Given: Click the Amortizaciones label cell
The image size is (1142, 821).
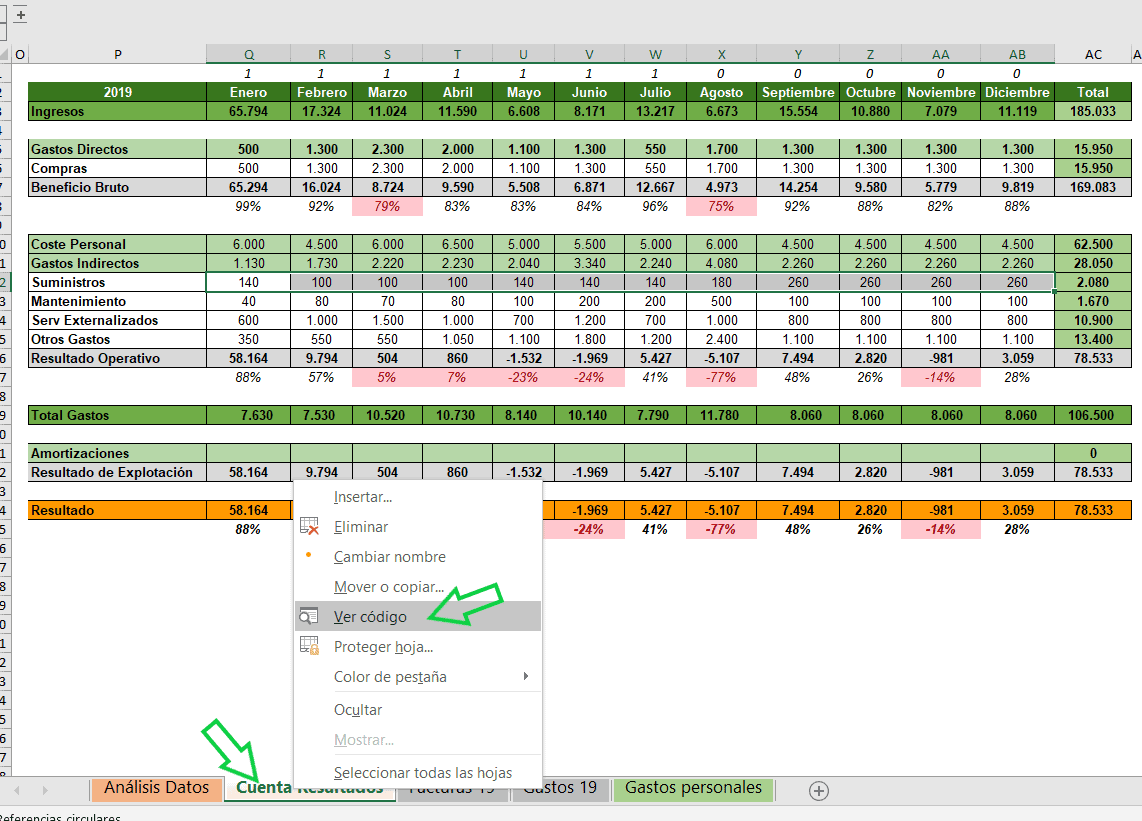Looking at the screenshot, I should [x=117, y=453].
